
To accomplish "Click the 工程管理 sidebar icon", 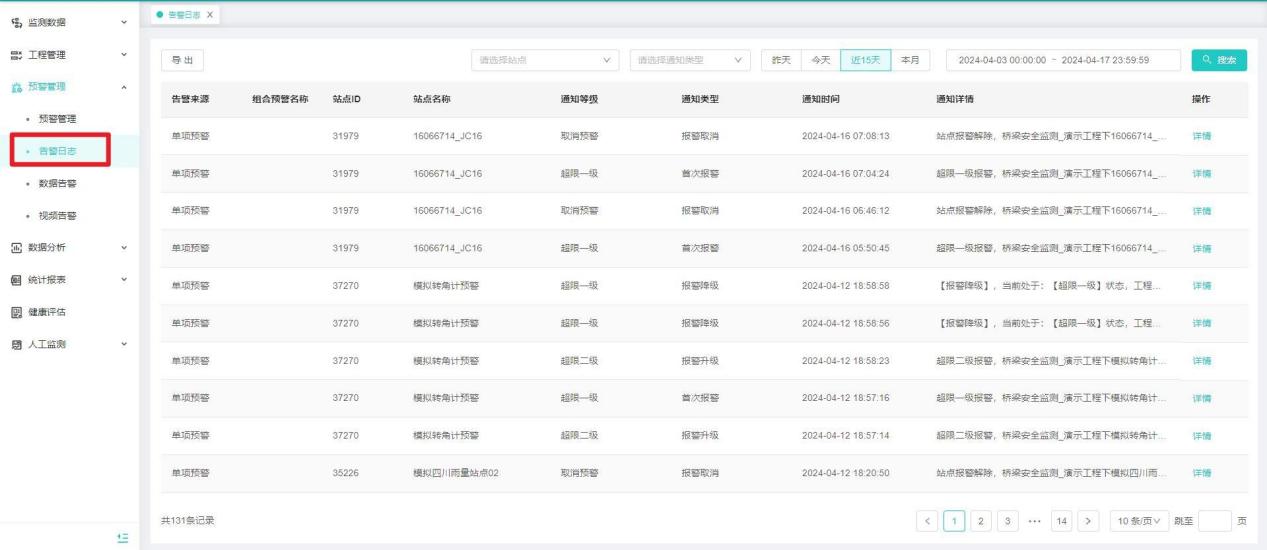I will tap(15, 54).
